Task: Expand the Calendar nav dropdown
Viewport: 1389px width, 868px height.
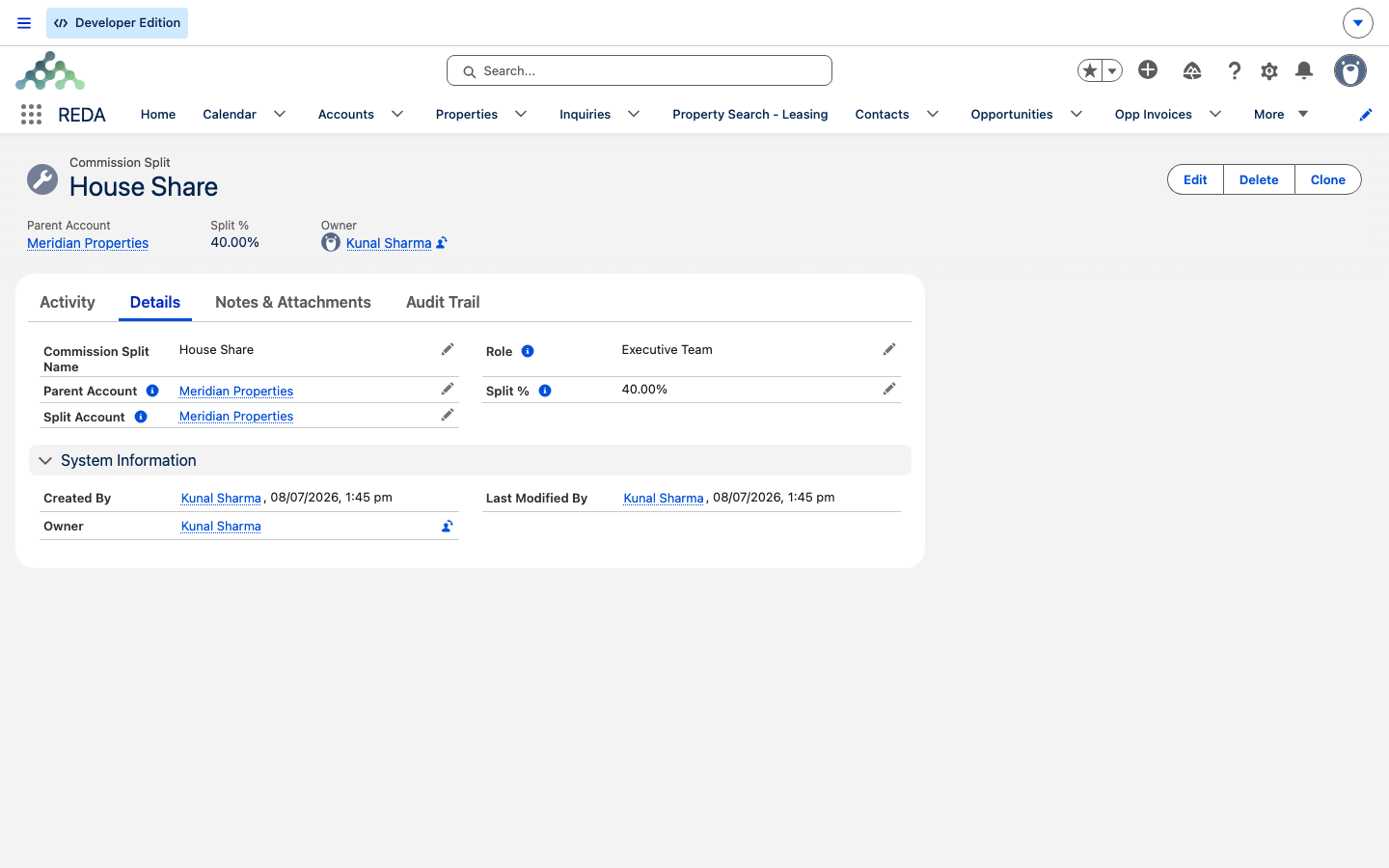Action: pyautogui.click(x=280, y=114)
